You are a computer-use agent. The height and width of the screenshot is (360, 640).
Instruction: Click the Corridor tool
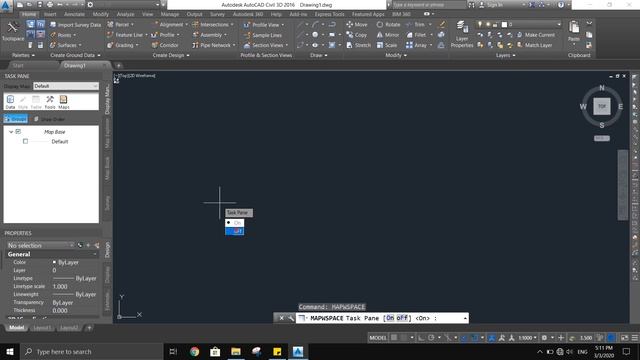click(x=165, y=45)
